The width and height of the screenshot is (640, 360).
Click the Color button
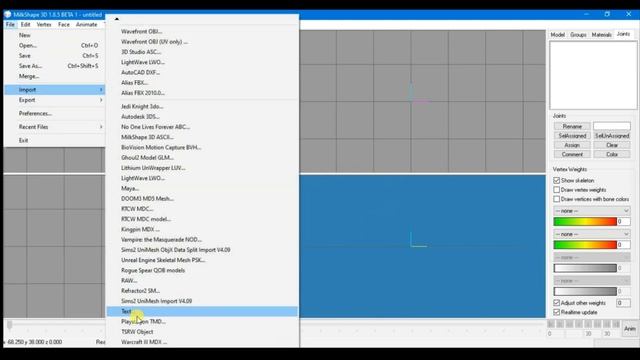[612, 155]
